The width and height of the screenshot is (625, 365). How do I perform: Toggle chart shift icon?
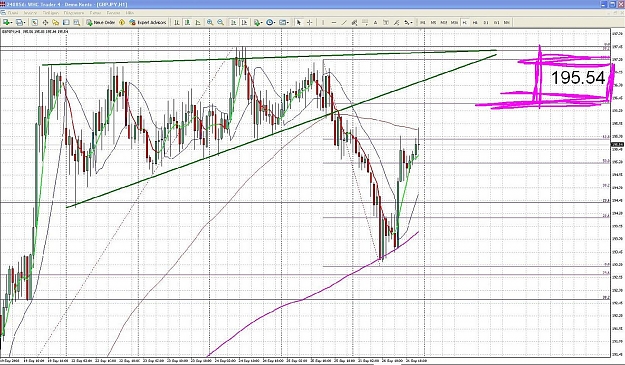pos(244,22)
